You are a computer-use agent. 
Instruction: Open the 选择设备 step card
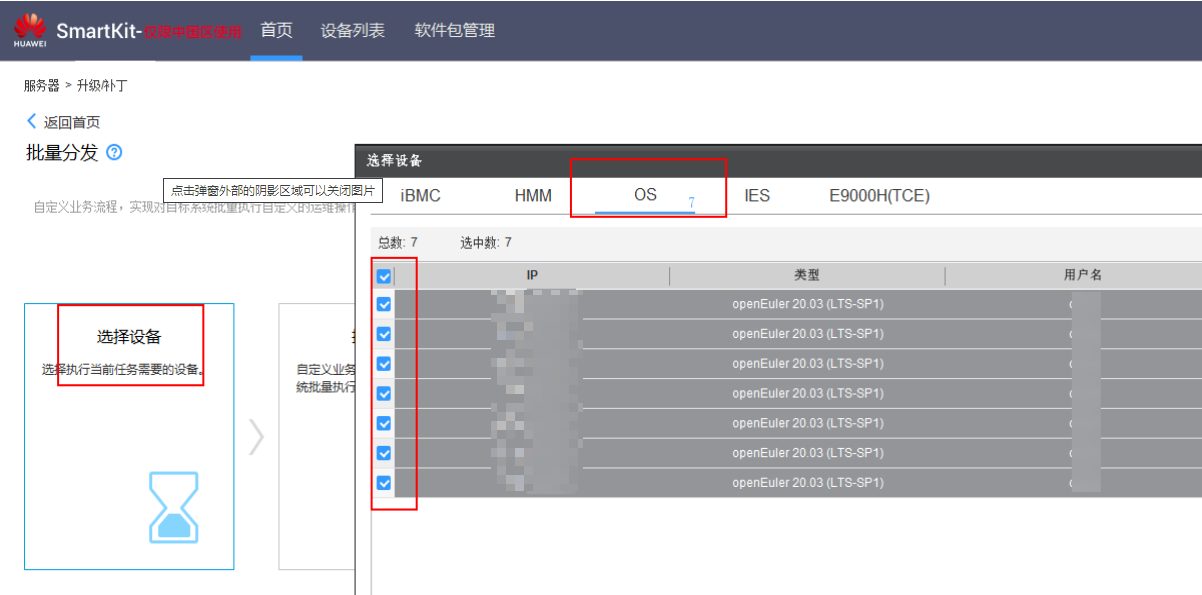click(x=129, y=436)
